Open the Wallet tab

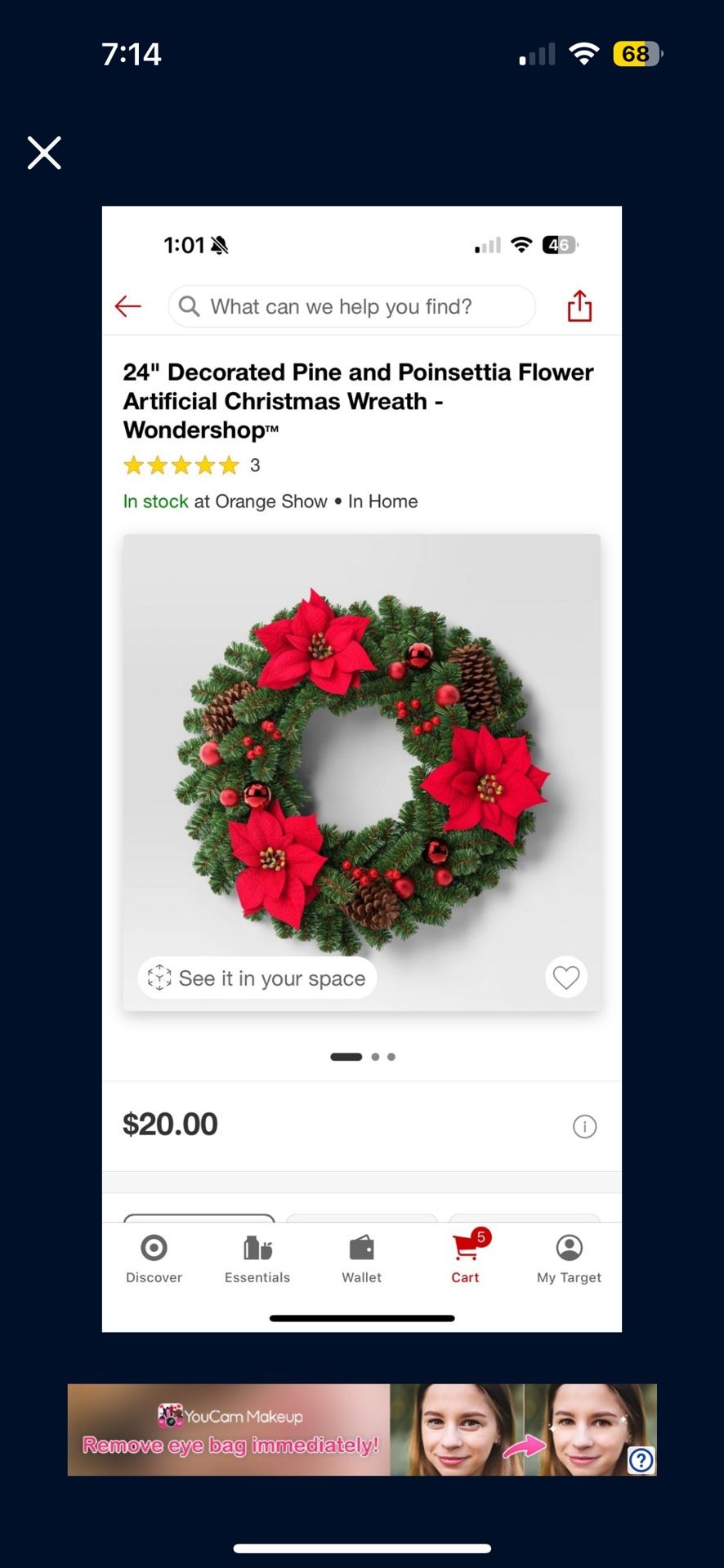pos(361,1258)
